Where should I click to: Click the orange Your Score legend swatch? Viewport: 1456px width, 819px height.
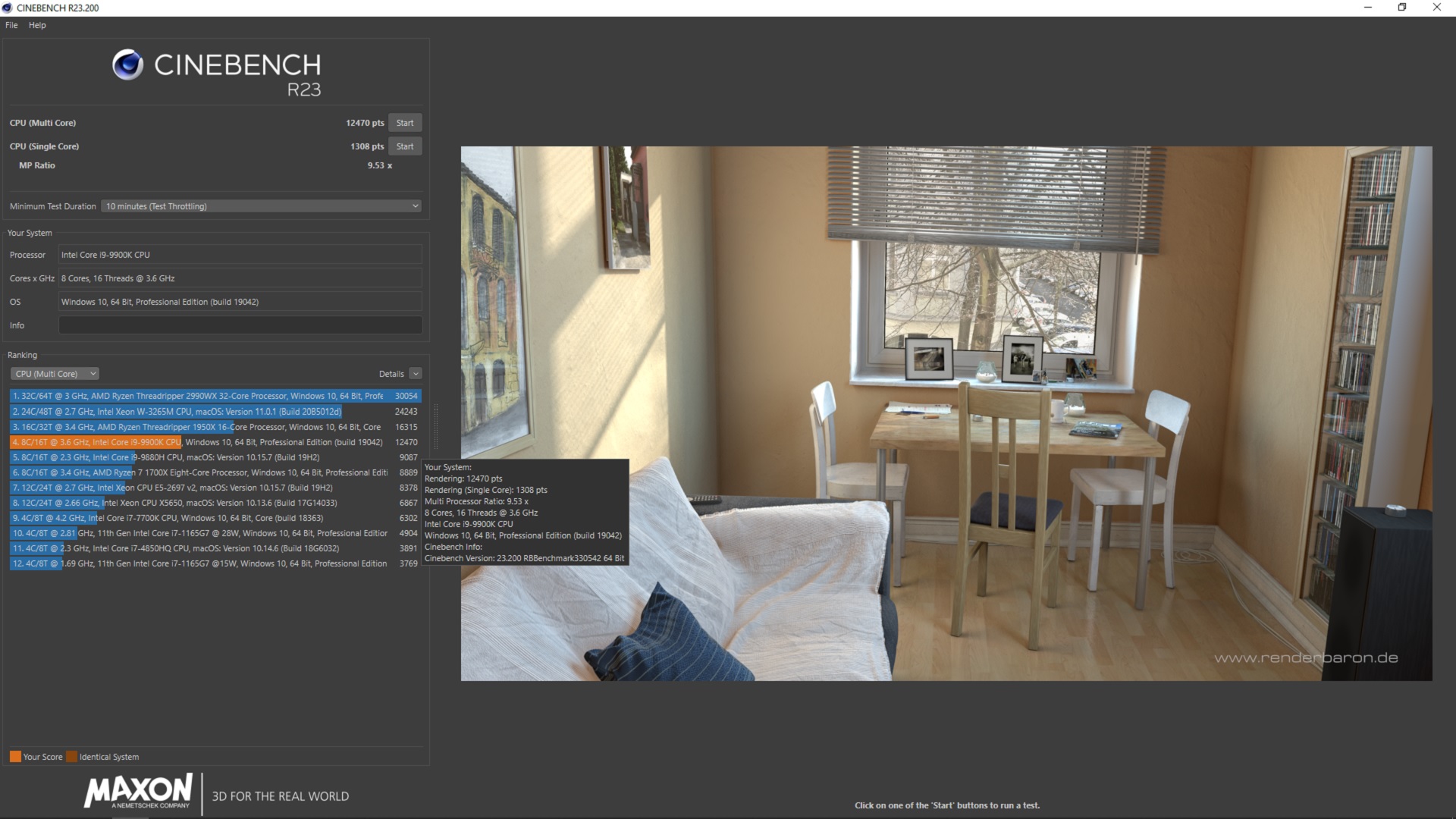[x=15, y=757]
